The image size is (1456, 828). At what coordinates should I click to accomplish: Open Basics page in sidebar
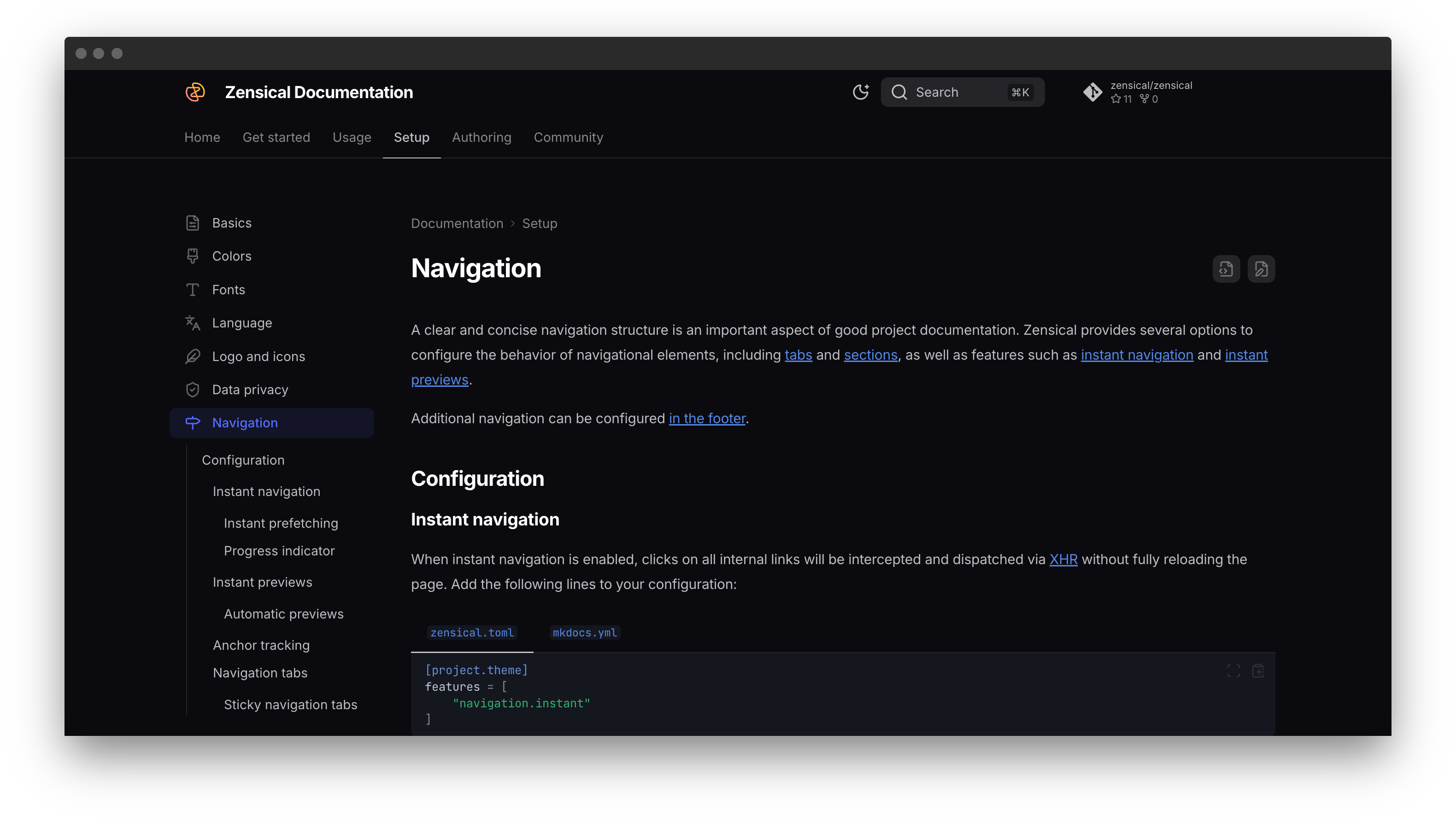pos(232,223)
